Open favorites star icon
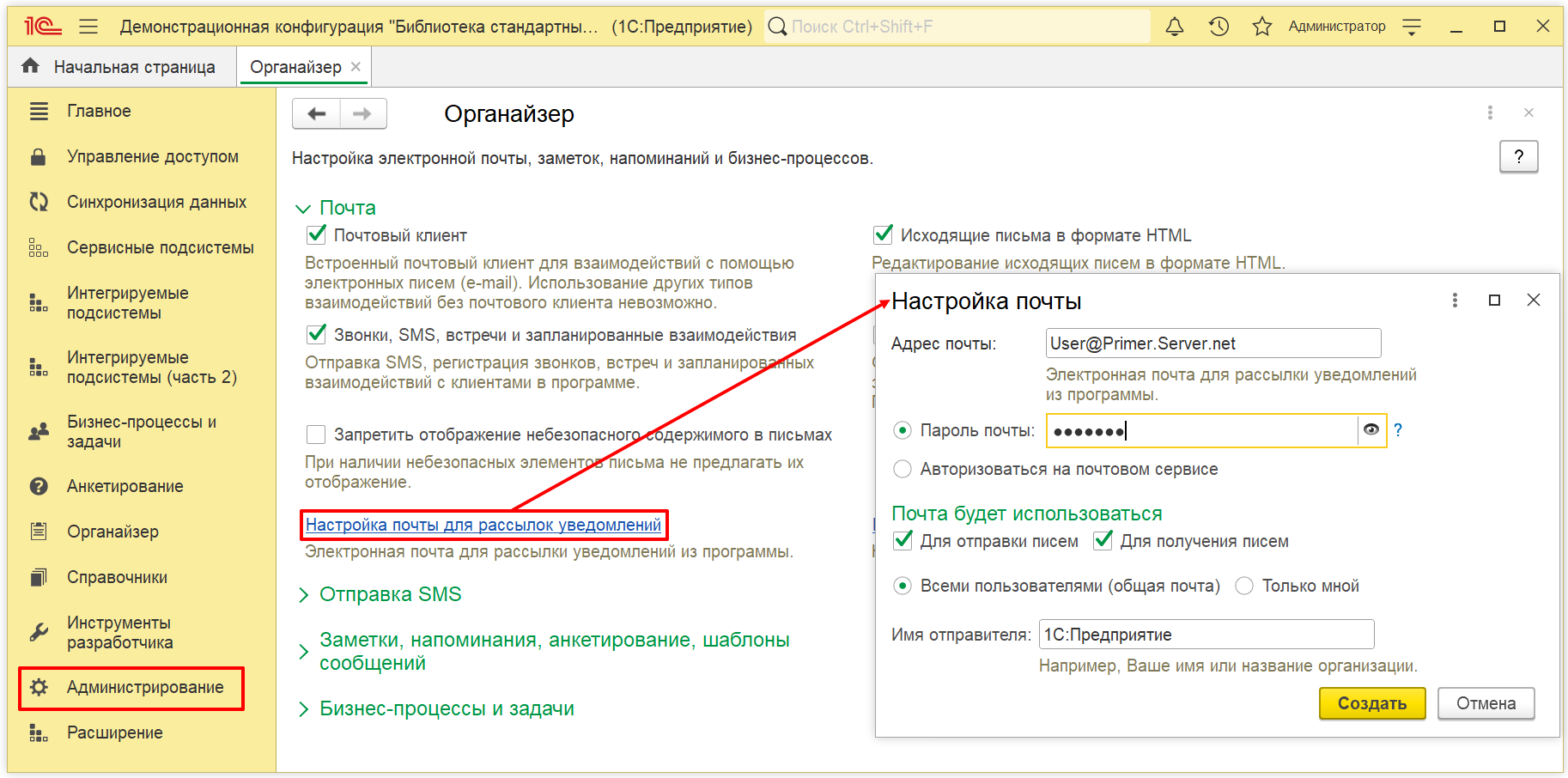 (x=1261, y=27)
